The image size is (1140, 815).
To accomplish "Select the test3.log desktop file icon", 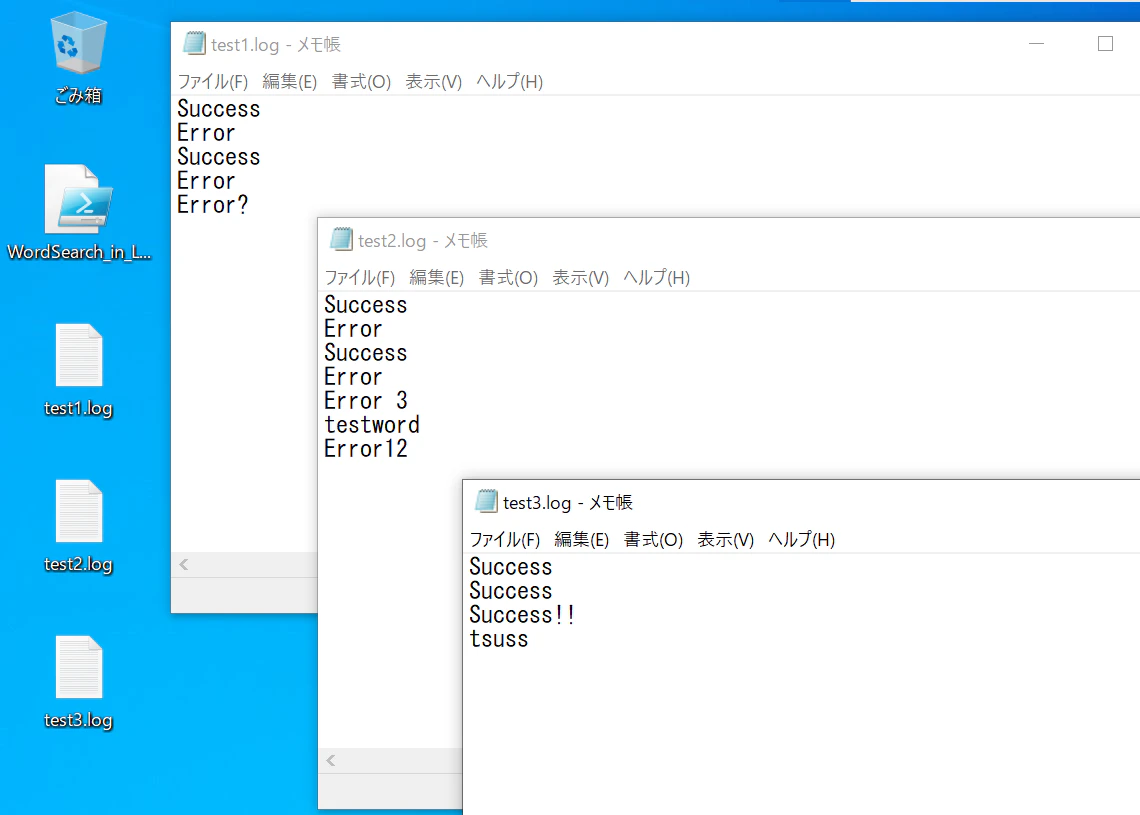I will click(x=79, y=682).
